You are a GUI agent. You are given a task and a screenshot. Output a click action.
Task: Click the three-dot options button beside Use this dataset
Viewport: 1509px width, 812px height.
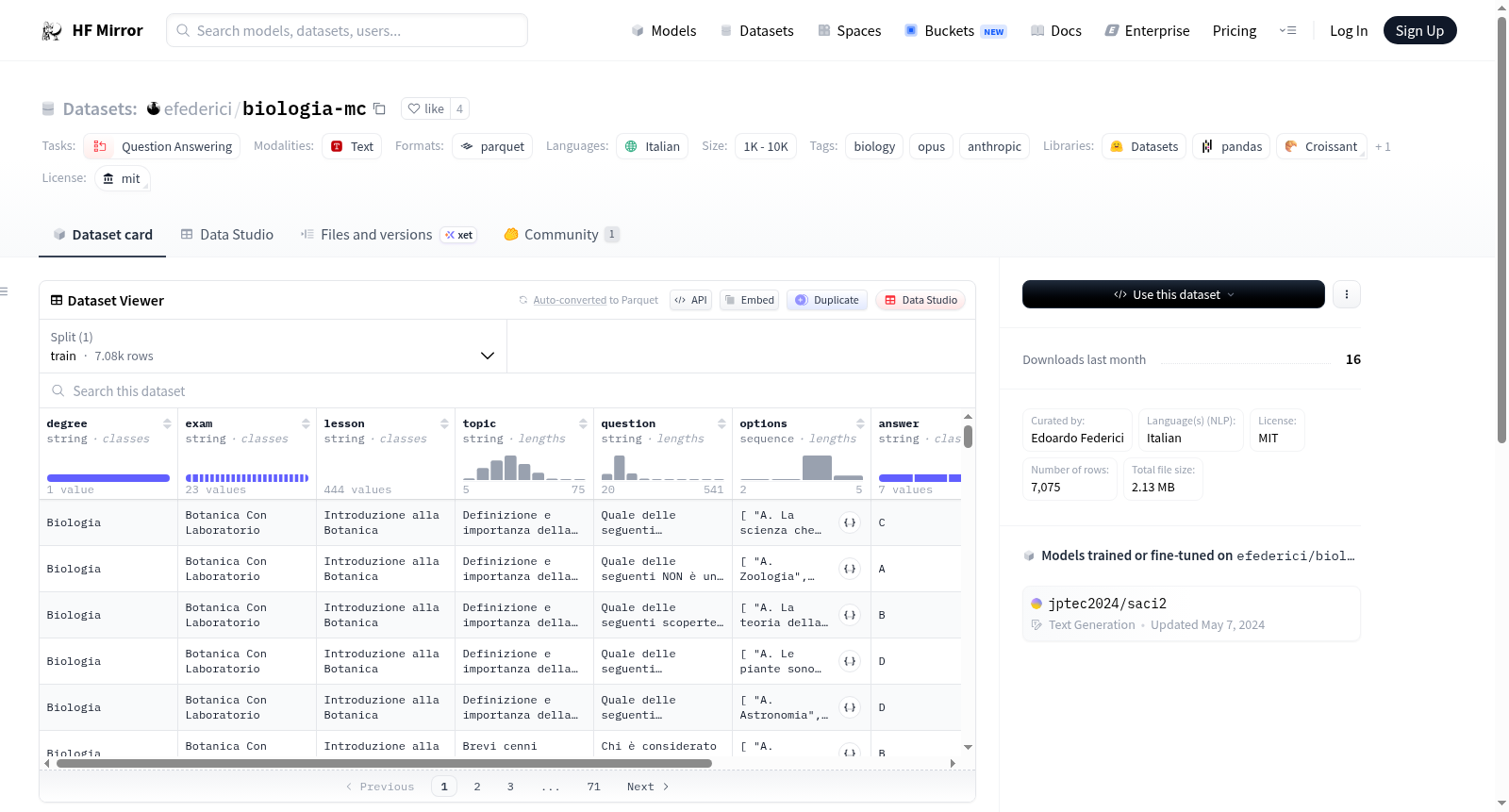point(1346,294)
